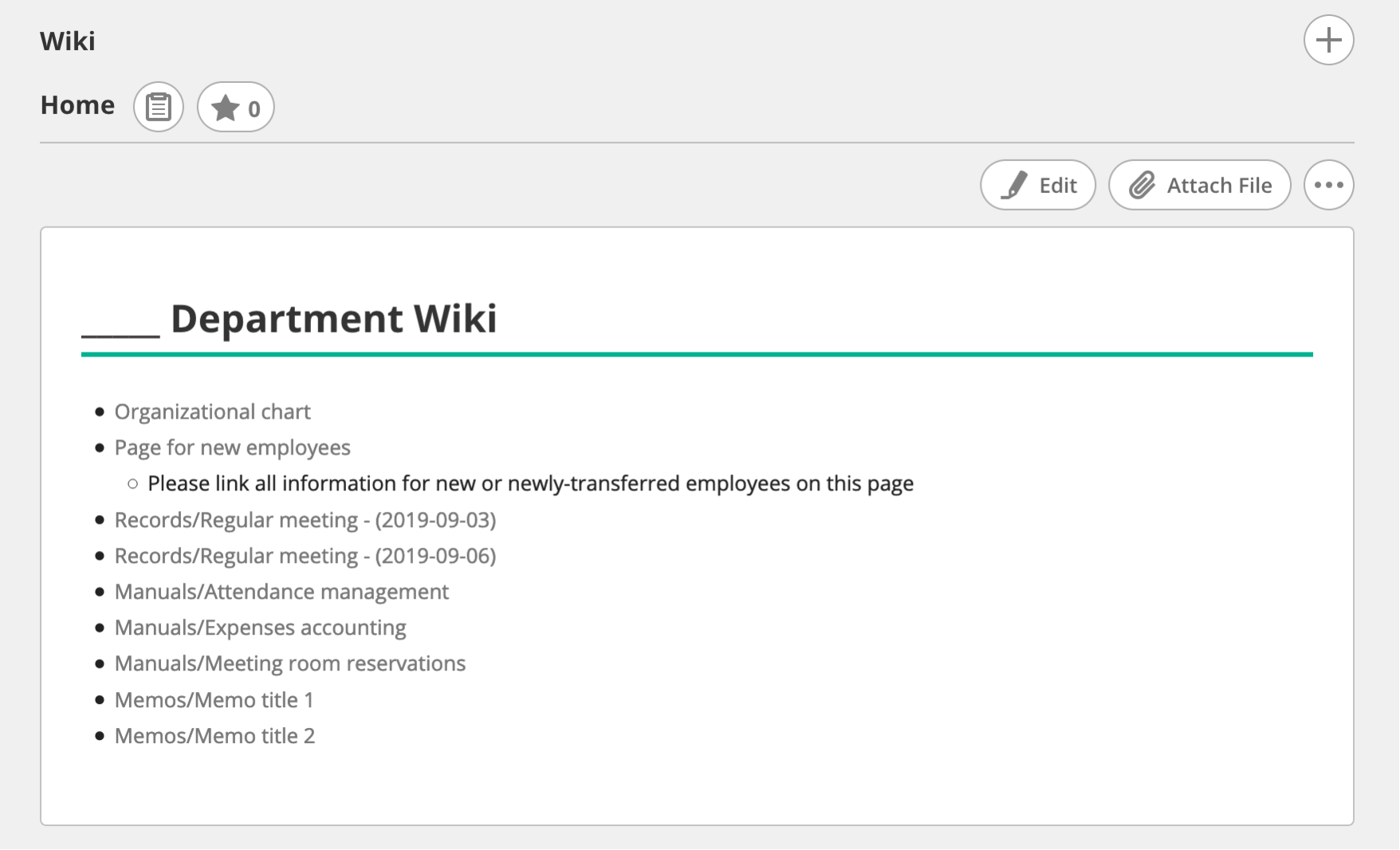Click the clipboard icon beside Home
1400x850 pixels.
pyautogui.click(x=159, y=107)
